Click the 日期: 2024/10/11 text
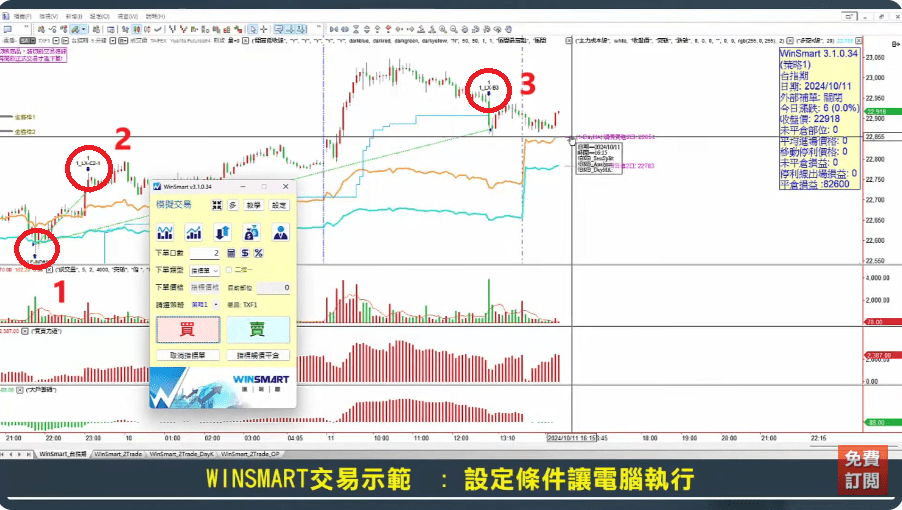This screenshot has width=902, height=510. coord(816,86)
